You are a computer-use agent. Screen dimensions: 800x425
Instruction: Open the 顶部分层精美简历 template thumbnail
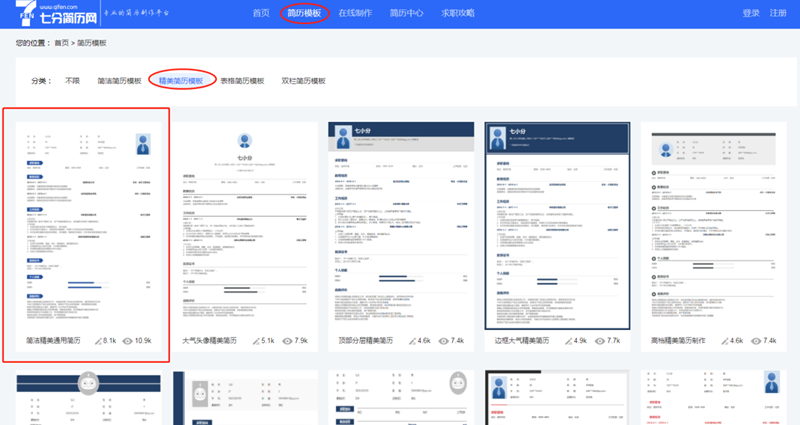pos(401,226)
